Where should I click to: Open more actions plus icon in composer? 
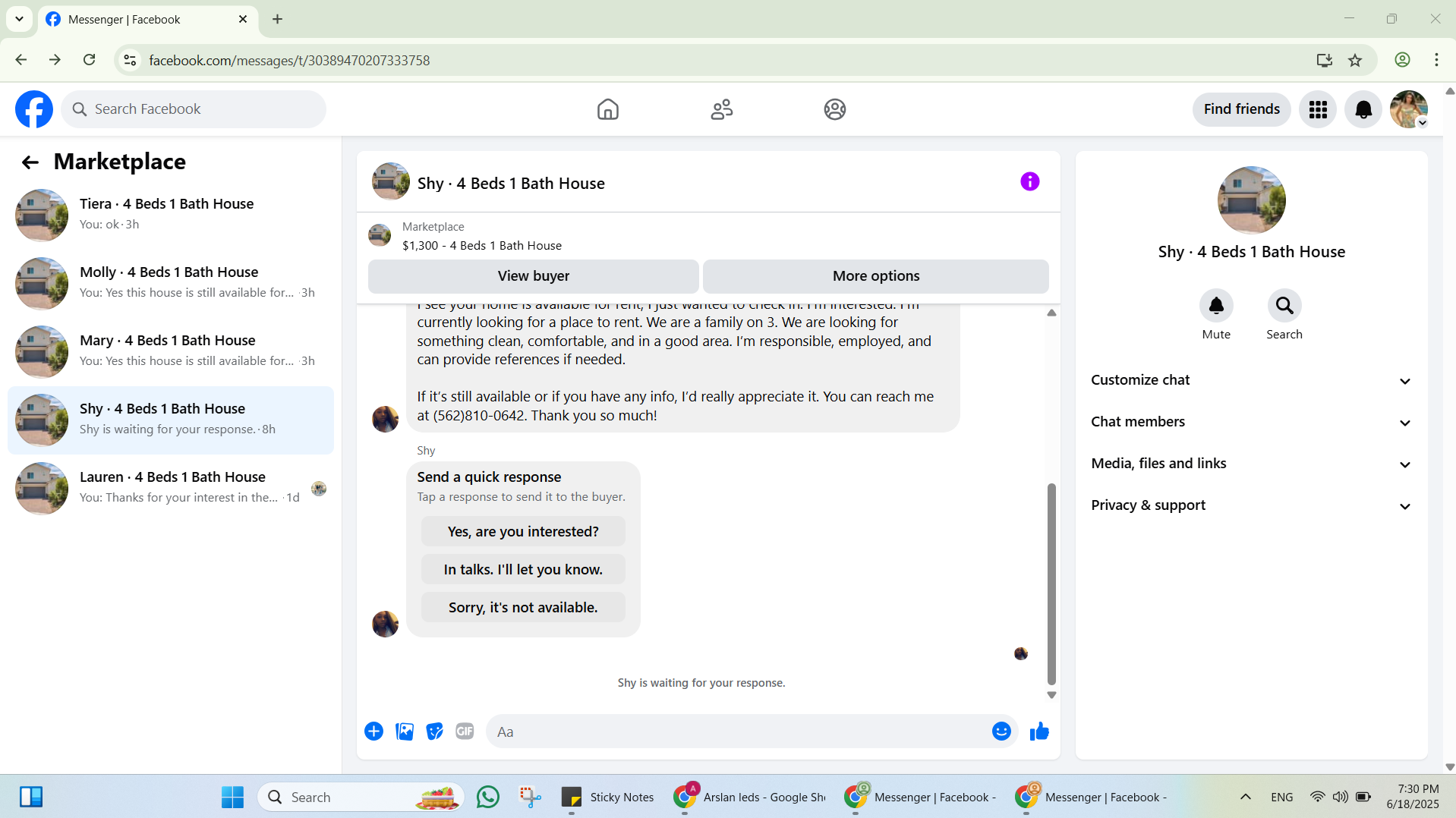[373, 731]
